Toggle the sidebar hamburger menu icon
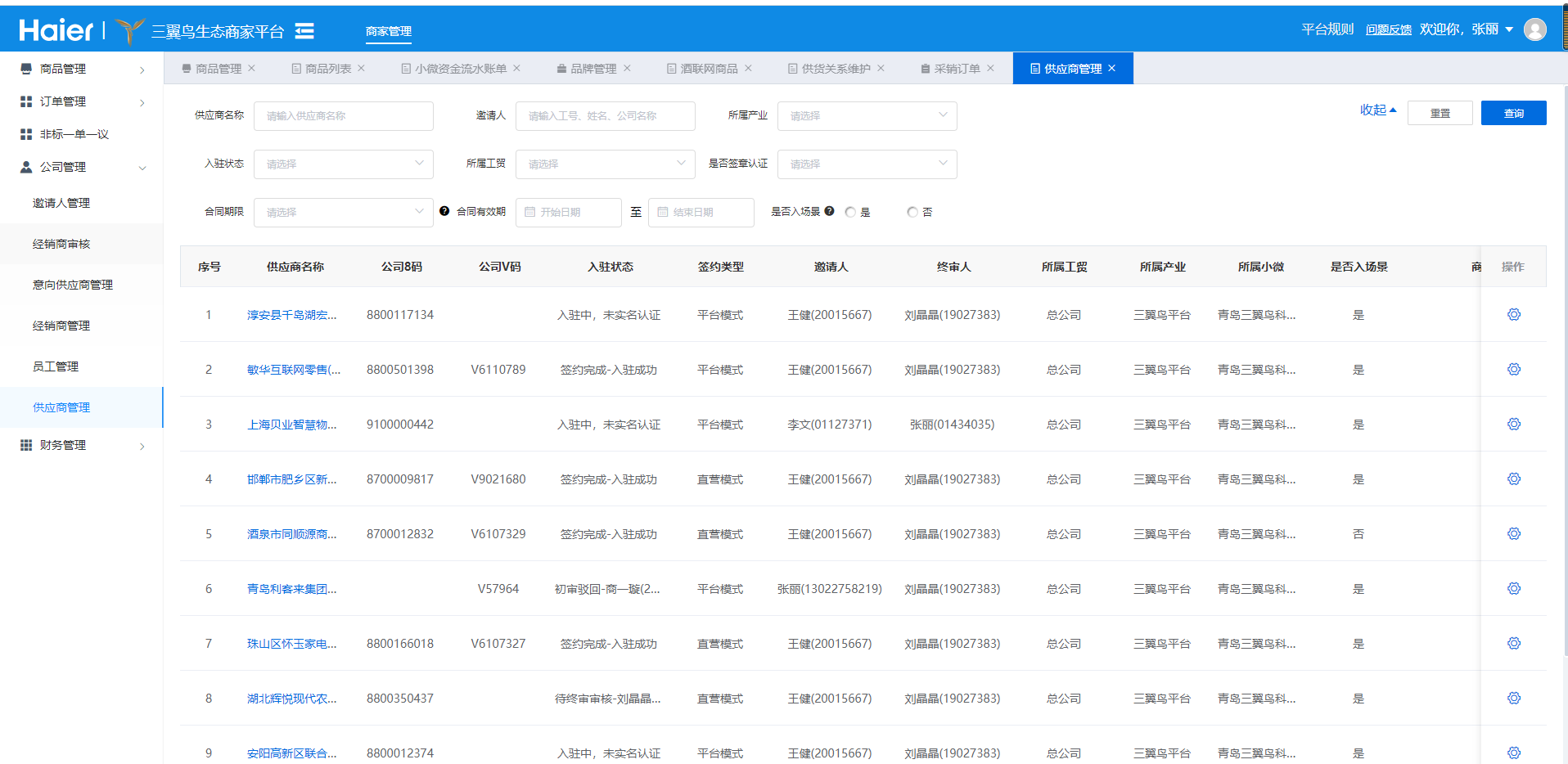Screen dimensions: 1568x764 (x=304, y=31)
